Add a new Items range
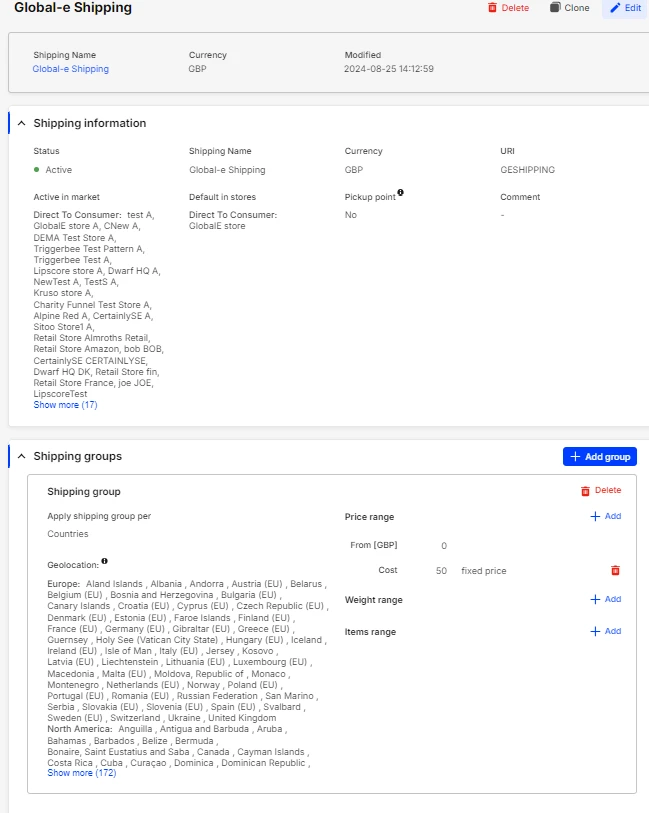The width and height of the screenshot is (649, 813). pyautogui.click(x=605, y=631)
